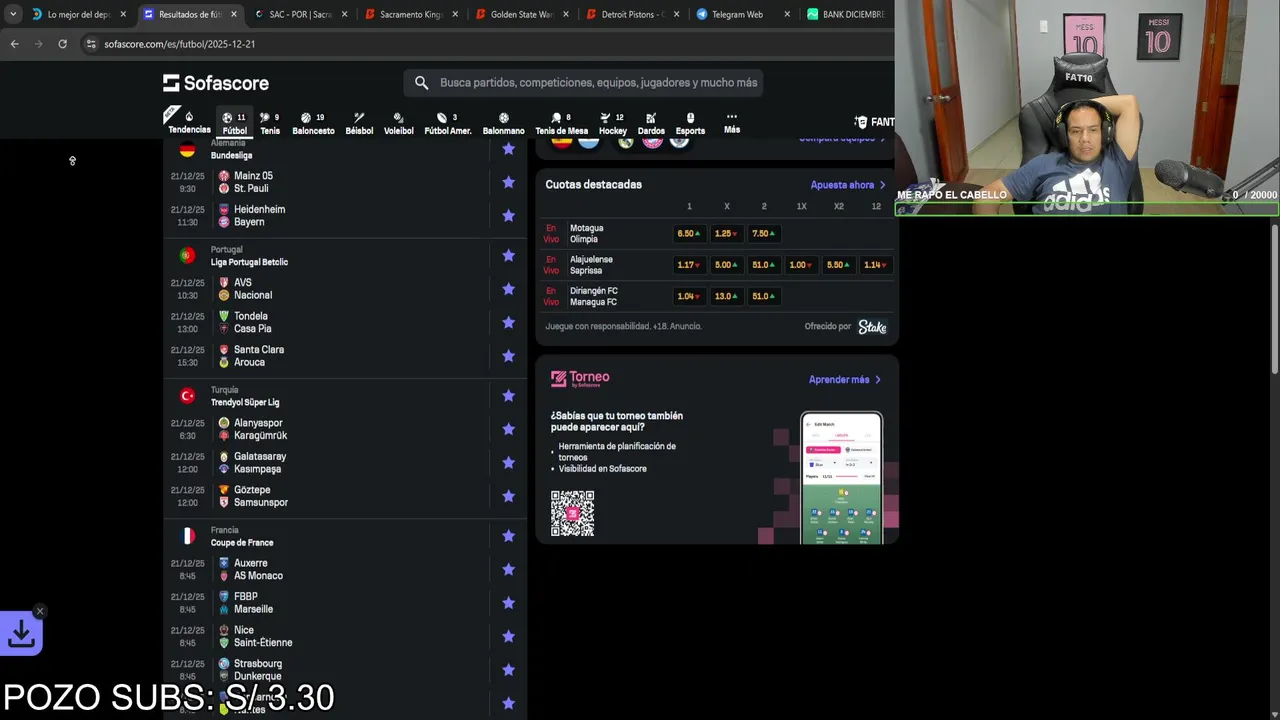
Task: Click the Germany flag for Bundesliga
Action: click(x=187, y=149)
